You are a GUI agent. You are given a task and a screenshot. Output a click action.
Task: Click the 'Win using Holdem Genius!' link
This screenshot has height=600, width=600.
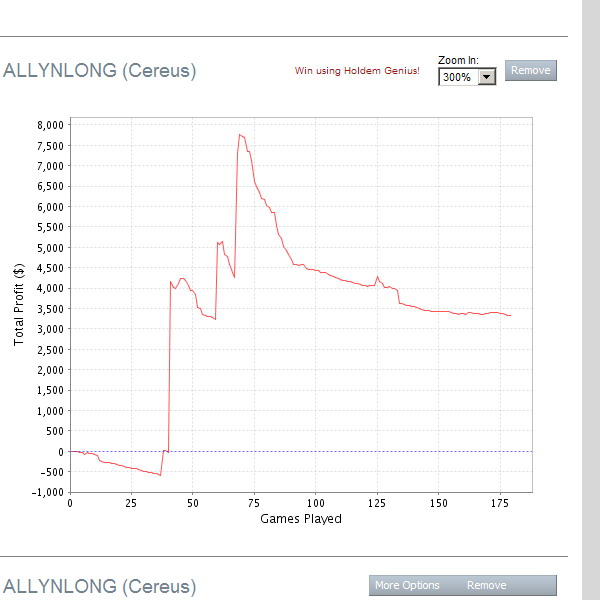(x=357, y=71)
